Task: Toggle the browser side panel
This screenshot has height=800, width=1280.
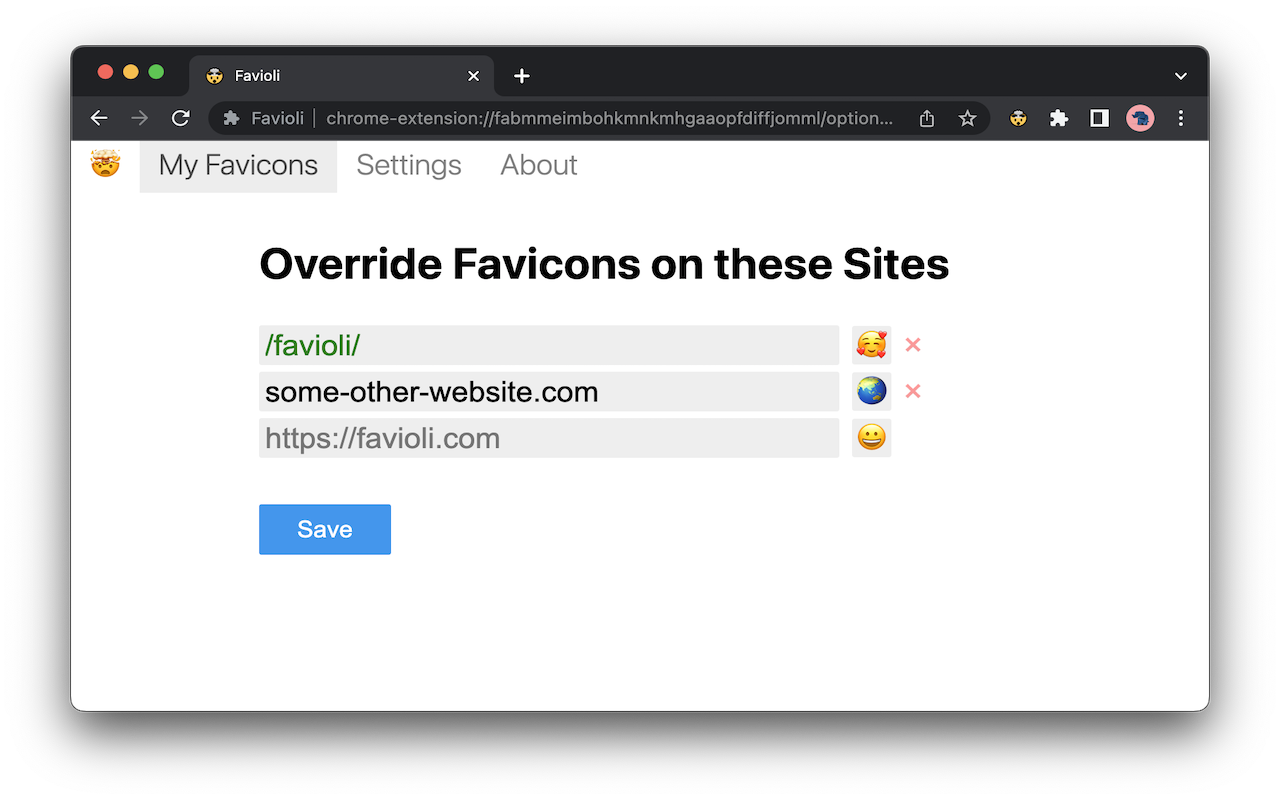Action: (1099, 118)
